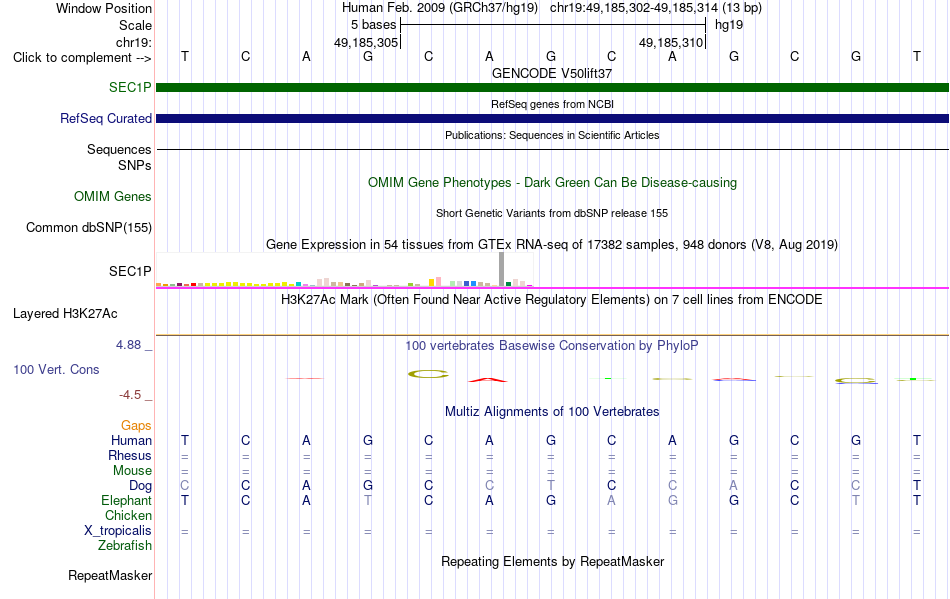
Task: Open Multiz Alignments of 100 Vertebrates title
Action: pos(552,412)
